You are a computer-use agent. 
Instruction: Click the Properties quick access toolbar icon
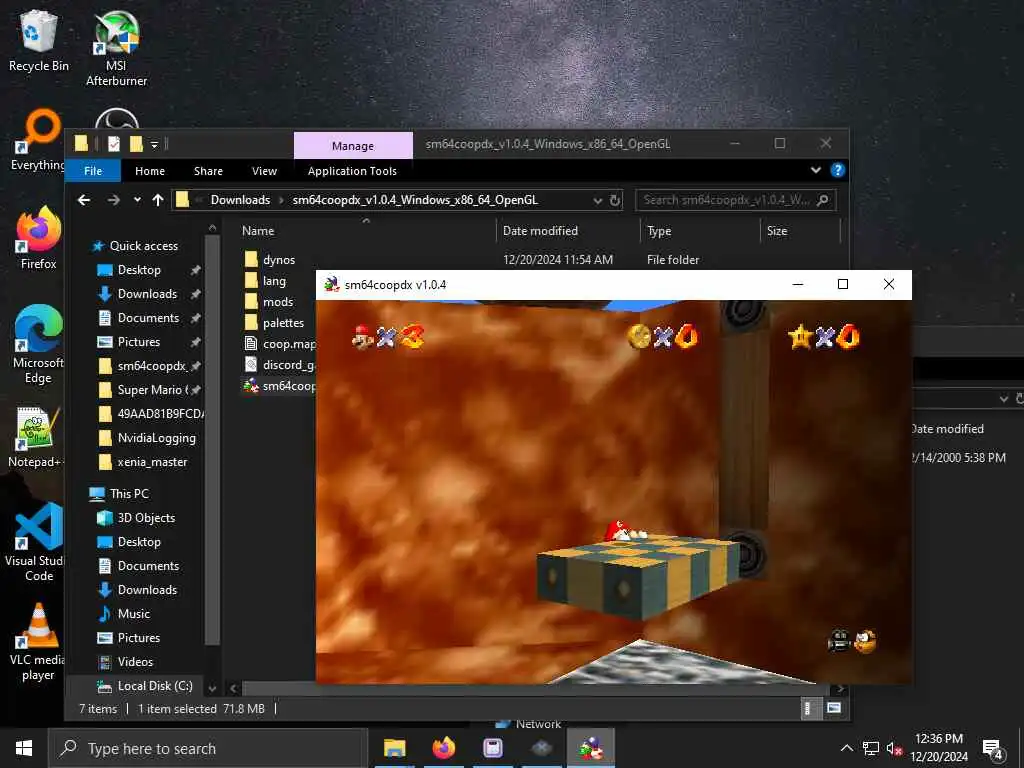click(x=114, y=144)
